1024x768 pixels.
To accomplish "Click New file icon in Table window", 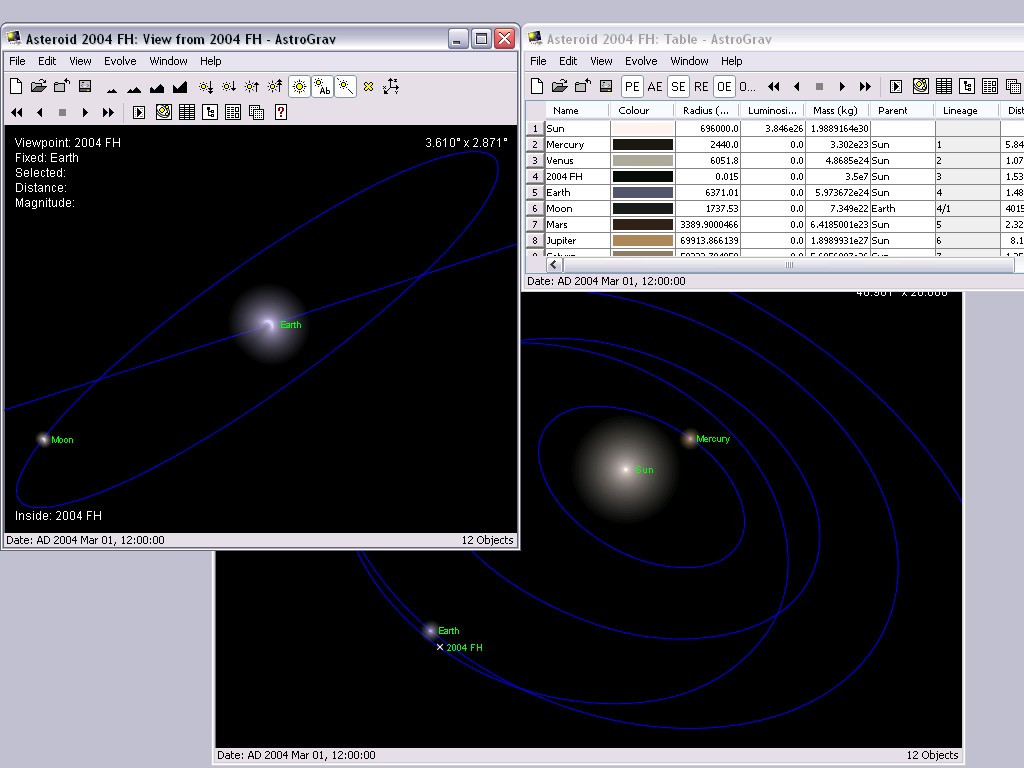I will (537, 86).
